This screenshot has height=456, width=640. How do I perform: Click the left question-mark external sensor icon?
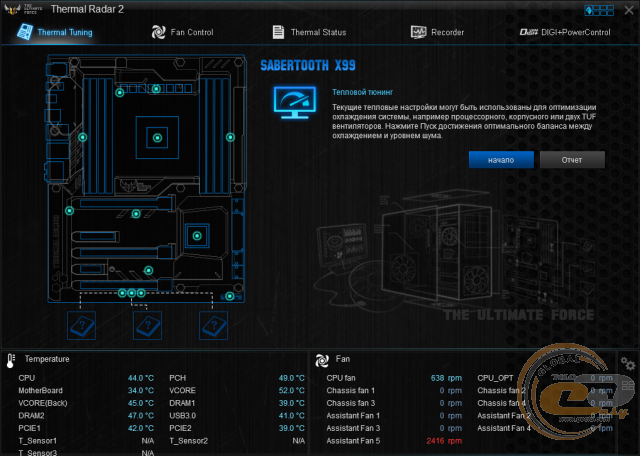[82, 325]
